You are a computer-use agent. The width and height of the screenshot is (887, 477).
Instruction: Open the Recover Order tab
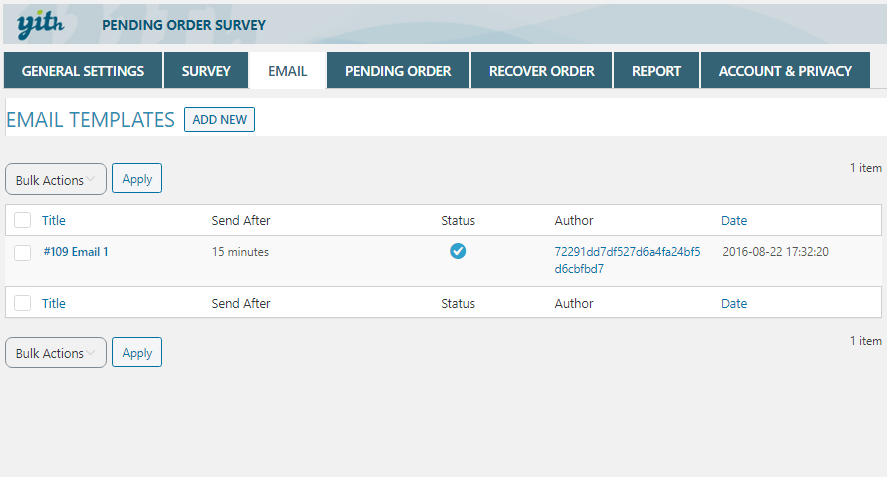pyautogui.click(x=541, y=71)
